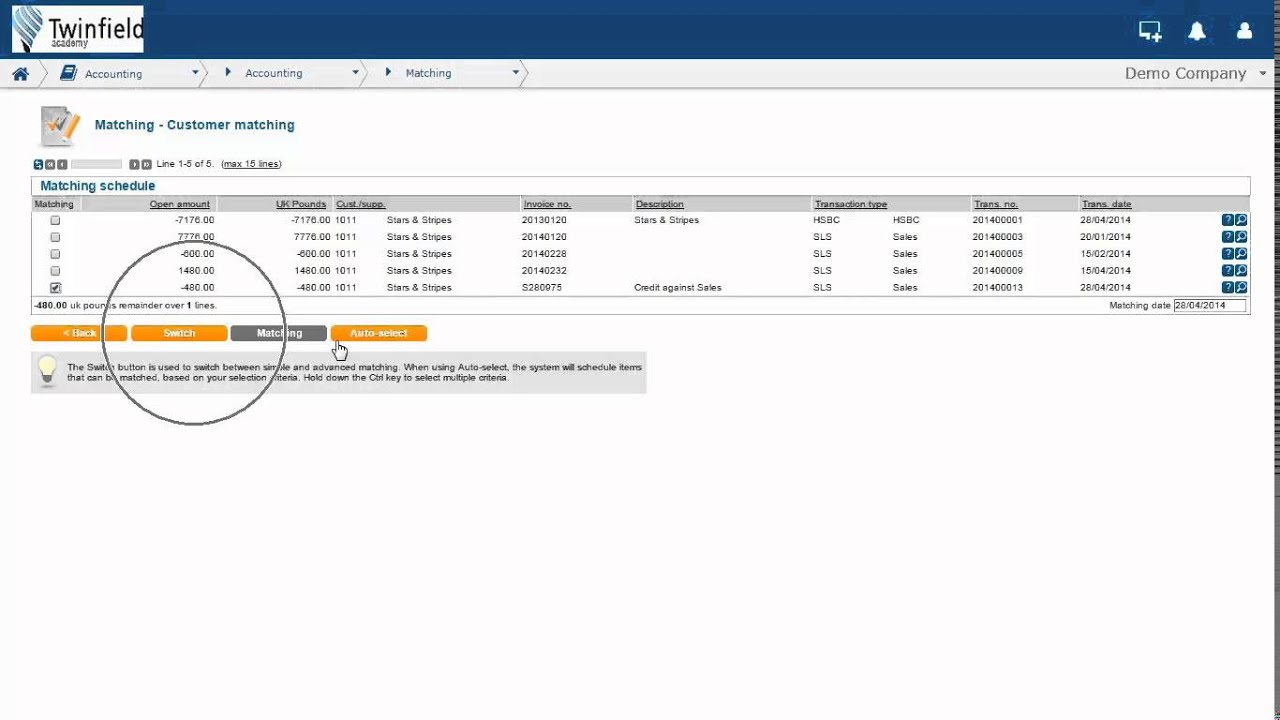Select open amount -7176.00
Screen dimensions: 1280x720
(194, 220)
